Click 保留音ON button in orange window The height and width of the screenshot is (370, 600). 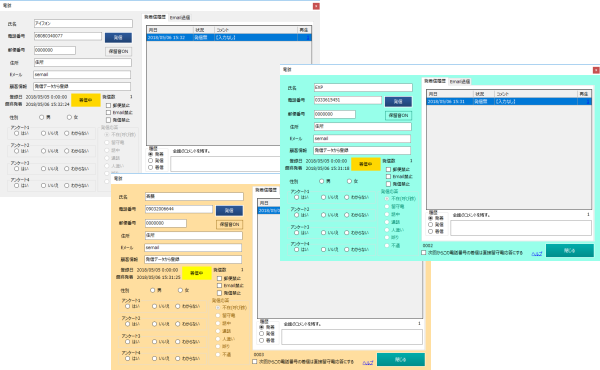(229, 224)
